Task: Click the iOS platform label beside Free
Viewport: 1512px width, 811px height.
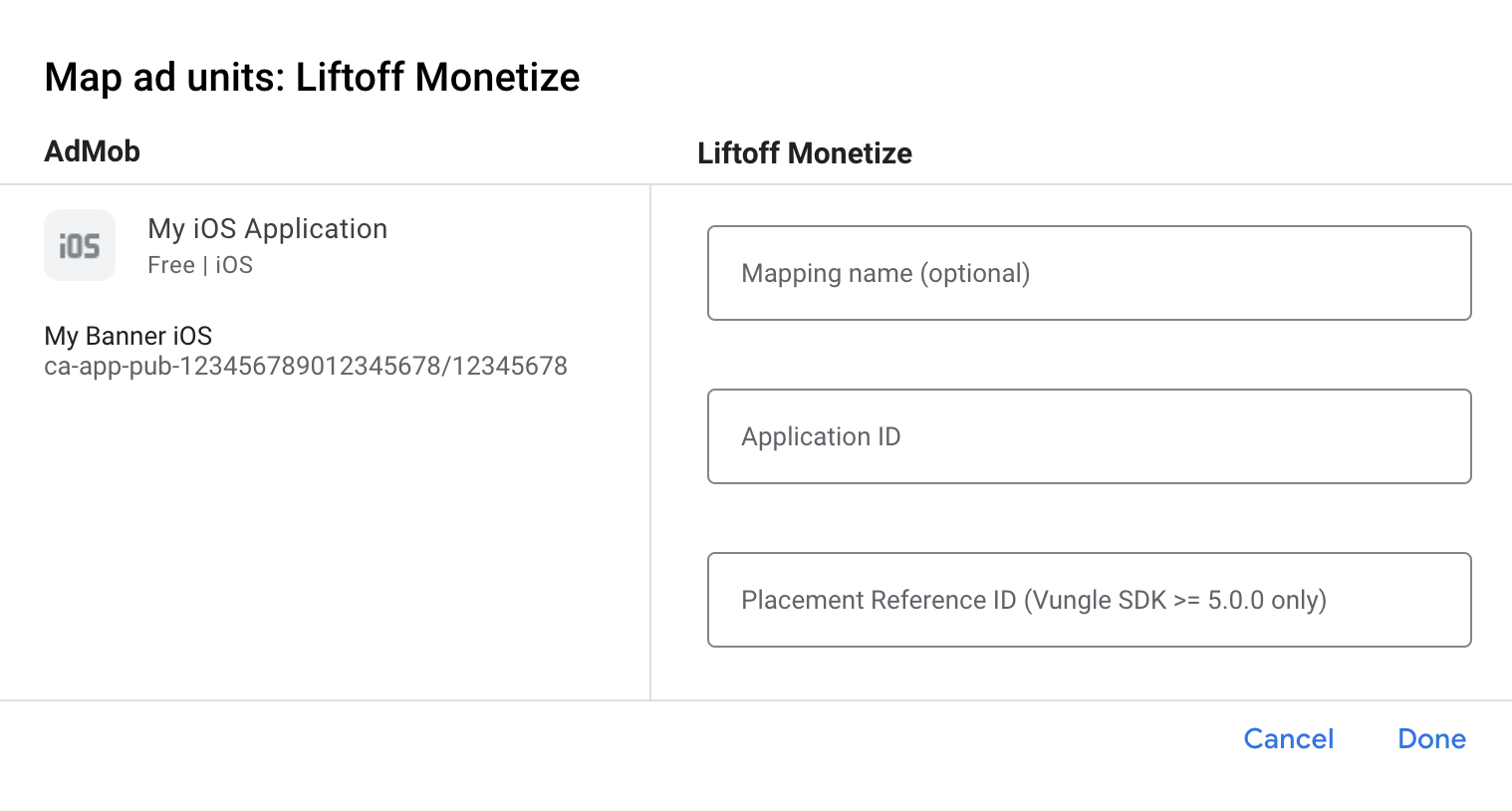Action: pos(234,265)
